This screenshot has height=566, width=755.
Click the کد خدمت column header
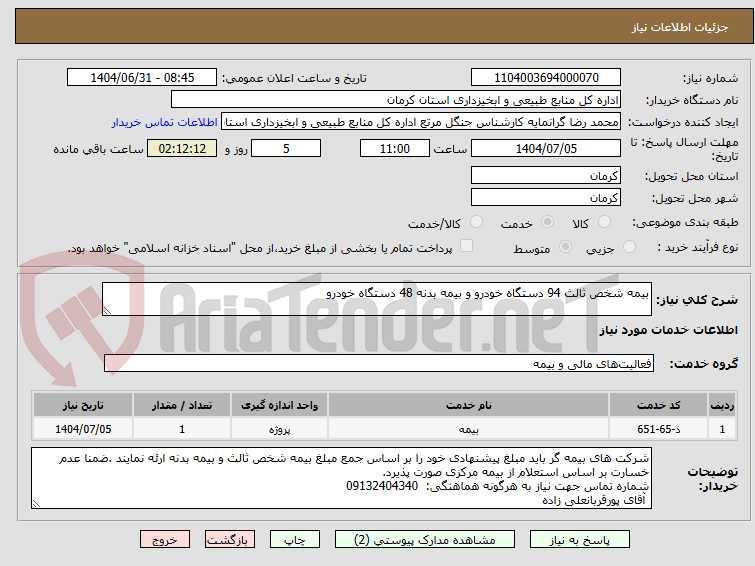coord(658,405)
